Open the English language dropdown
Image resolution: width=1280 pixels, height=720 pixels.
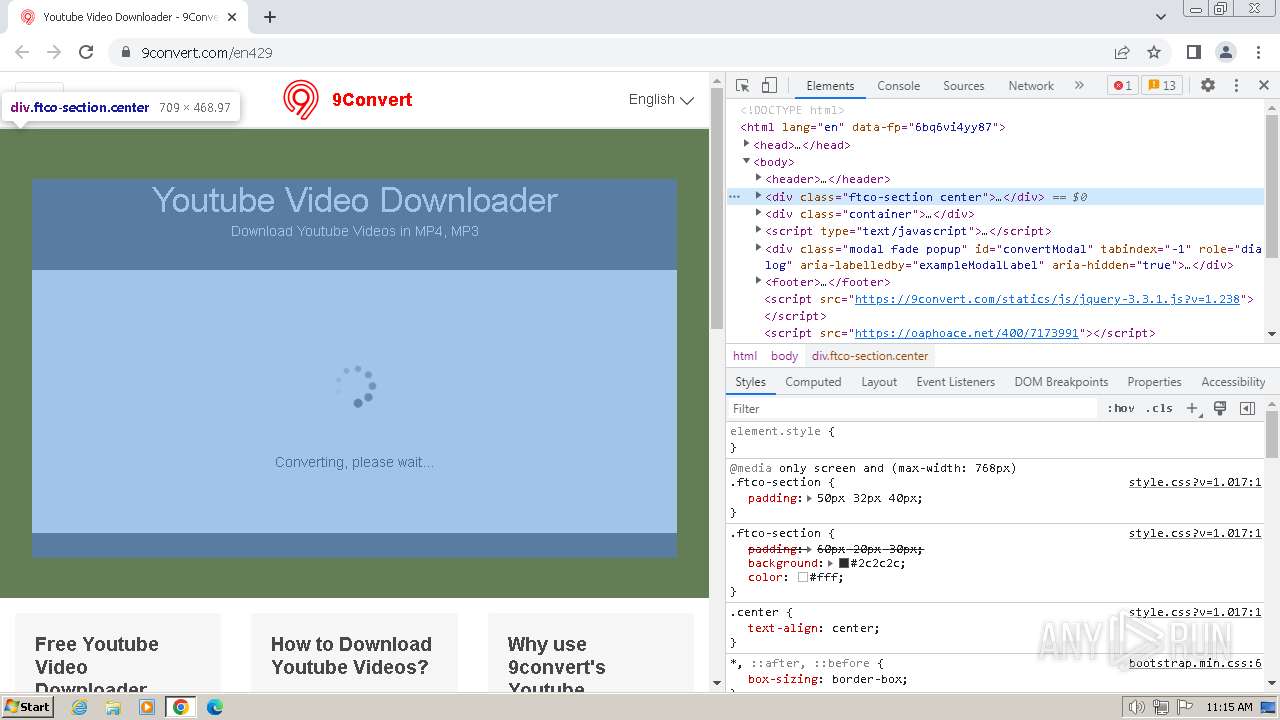click(661, 99)
